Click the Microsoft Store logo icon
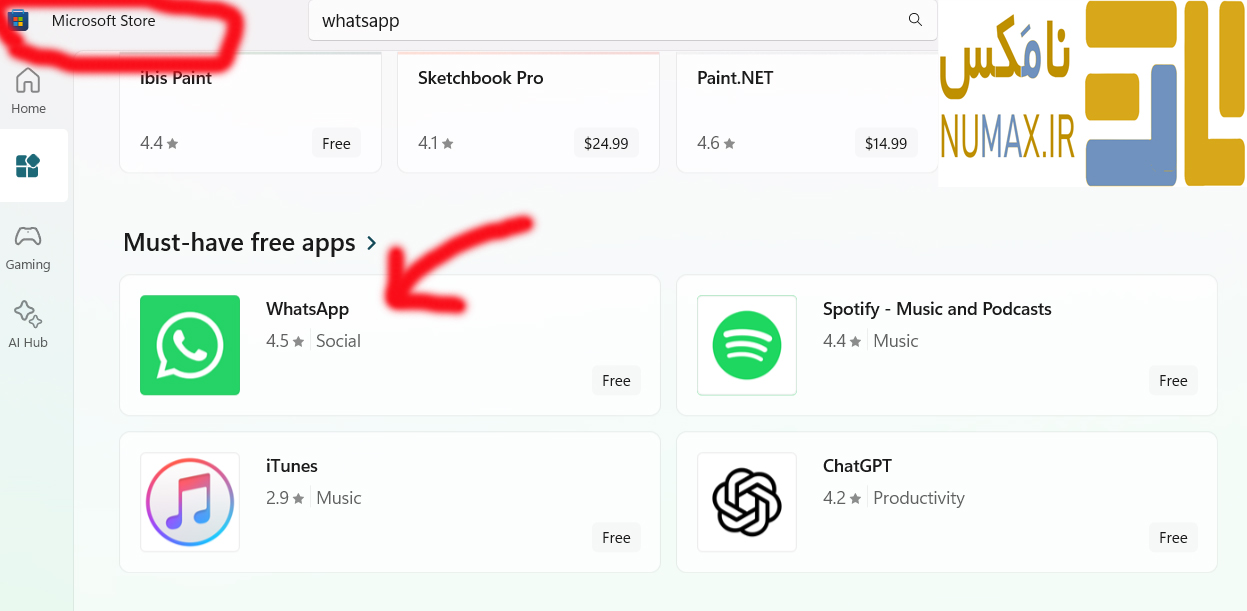This screenshot has width=1247, height=611. click(x=18, y=20)
